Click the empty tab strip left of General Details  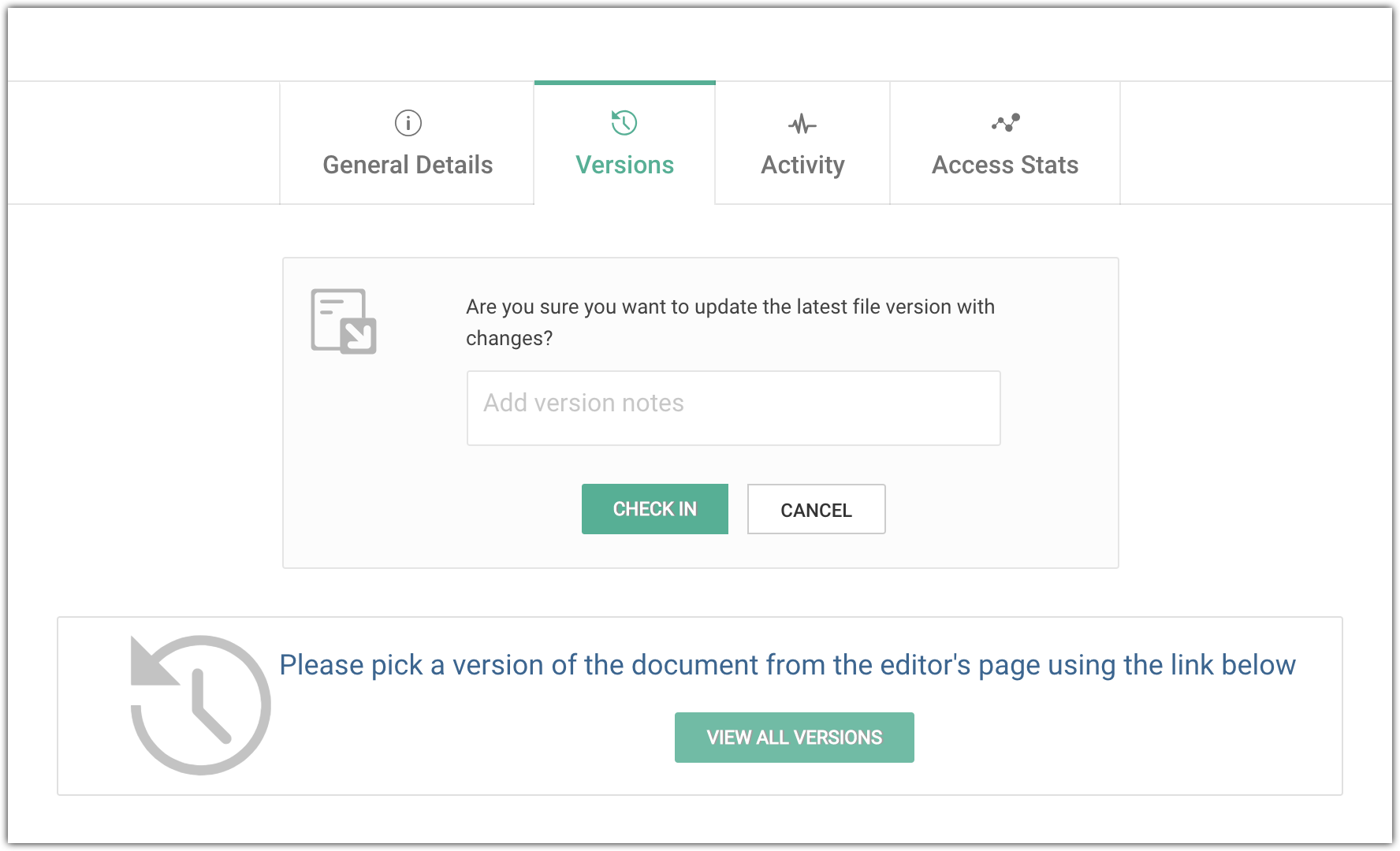(x=143, y=143)
